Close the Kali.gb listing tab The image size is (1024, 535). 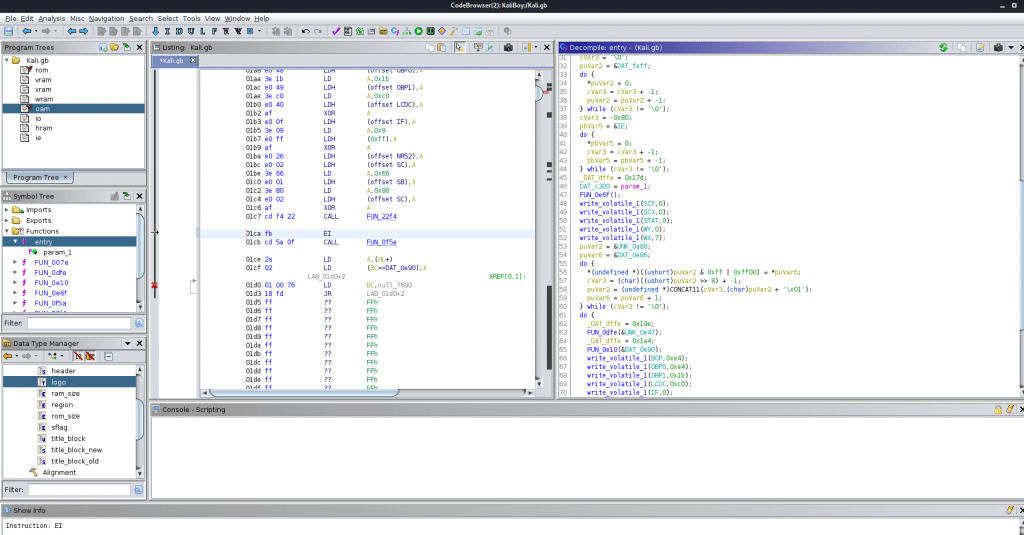click(x=193, y=60)
